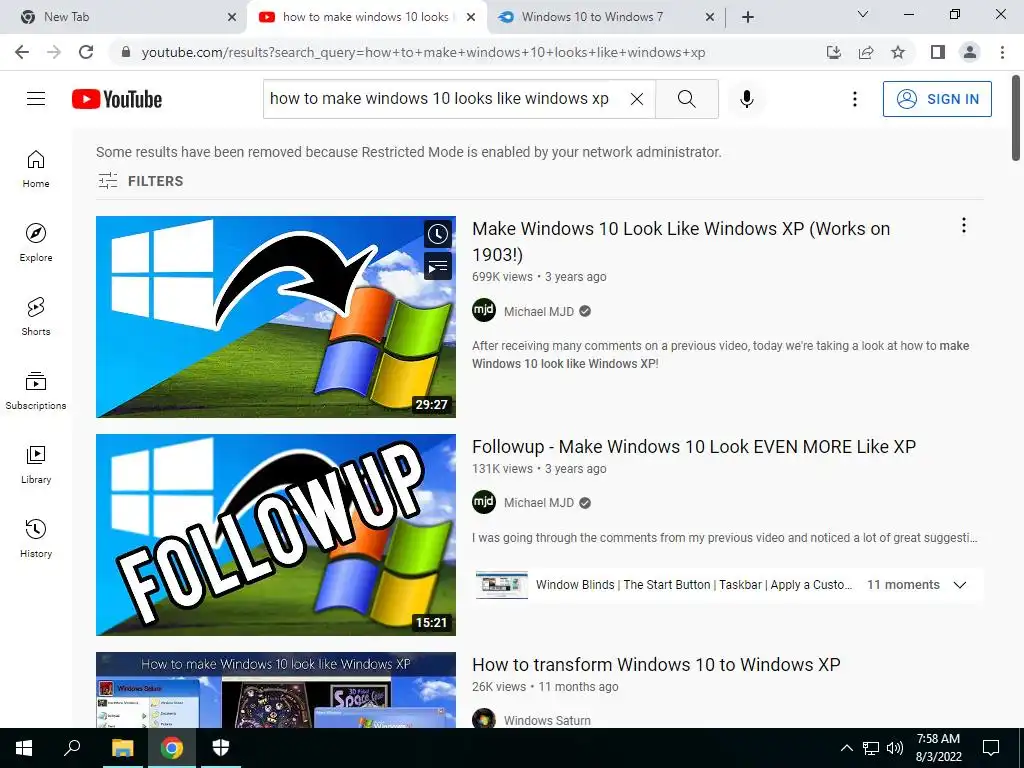Open taskbar search
Screen dimensions: 1024x768
(x=72, y=748)
